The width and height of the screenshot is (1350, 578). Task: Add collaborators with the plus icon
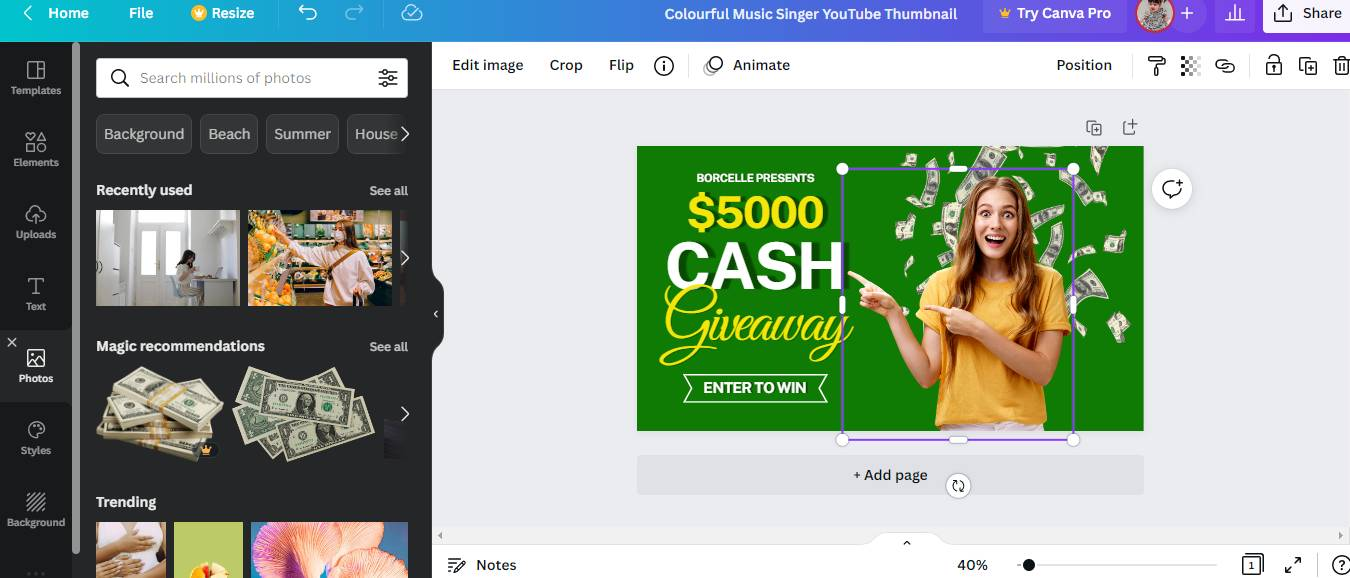[x=1187, y=13]
